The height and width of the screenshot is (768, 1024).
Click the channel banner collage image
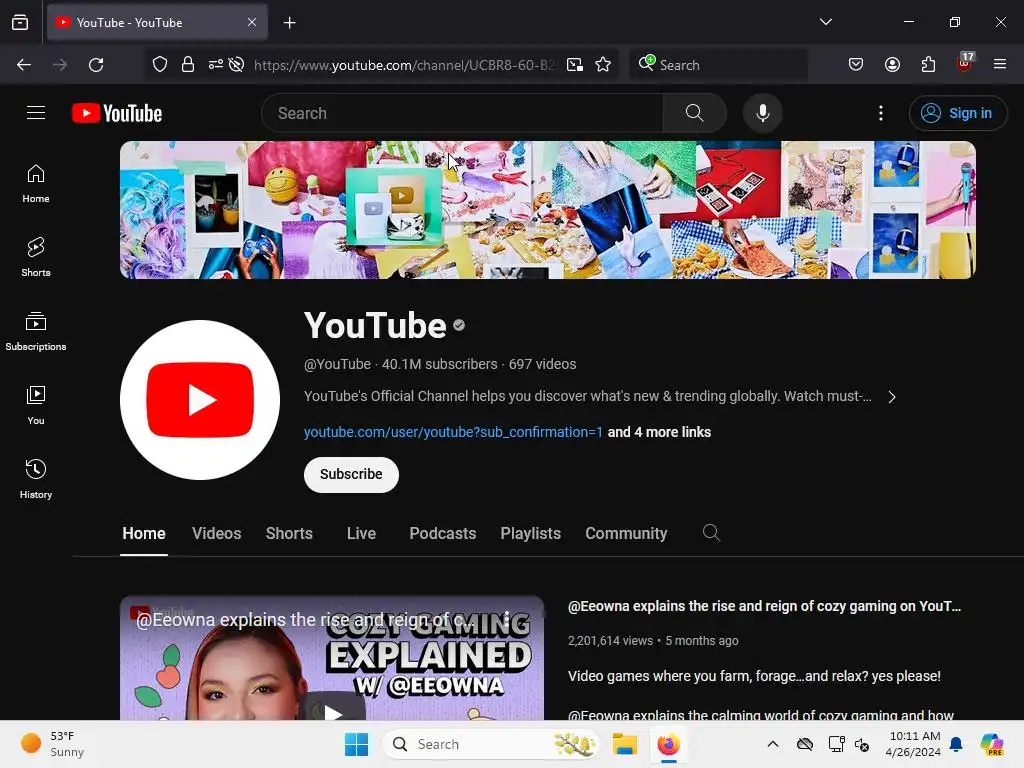click(x=547, y=210)
